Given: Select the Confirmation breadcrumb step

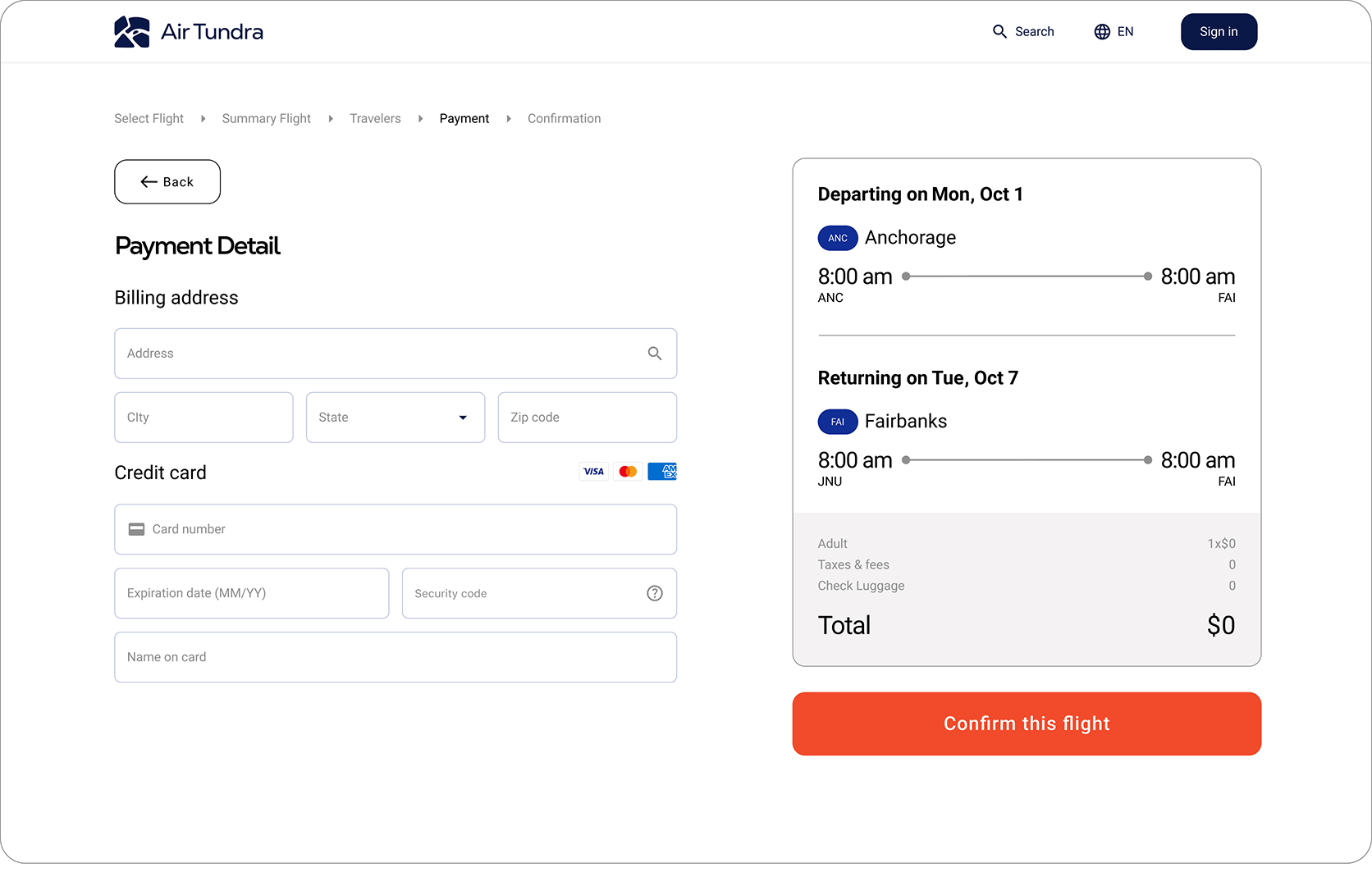Looking at the screenshot, I should (564, 119).
